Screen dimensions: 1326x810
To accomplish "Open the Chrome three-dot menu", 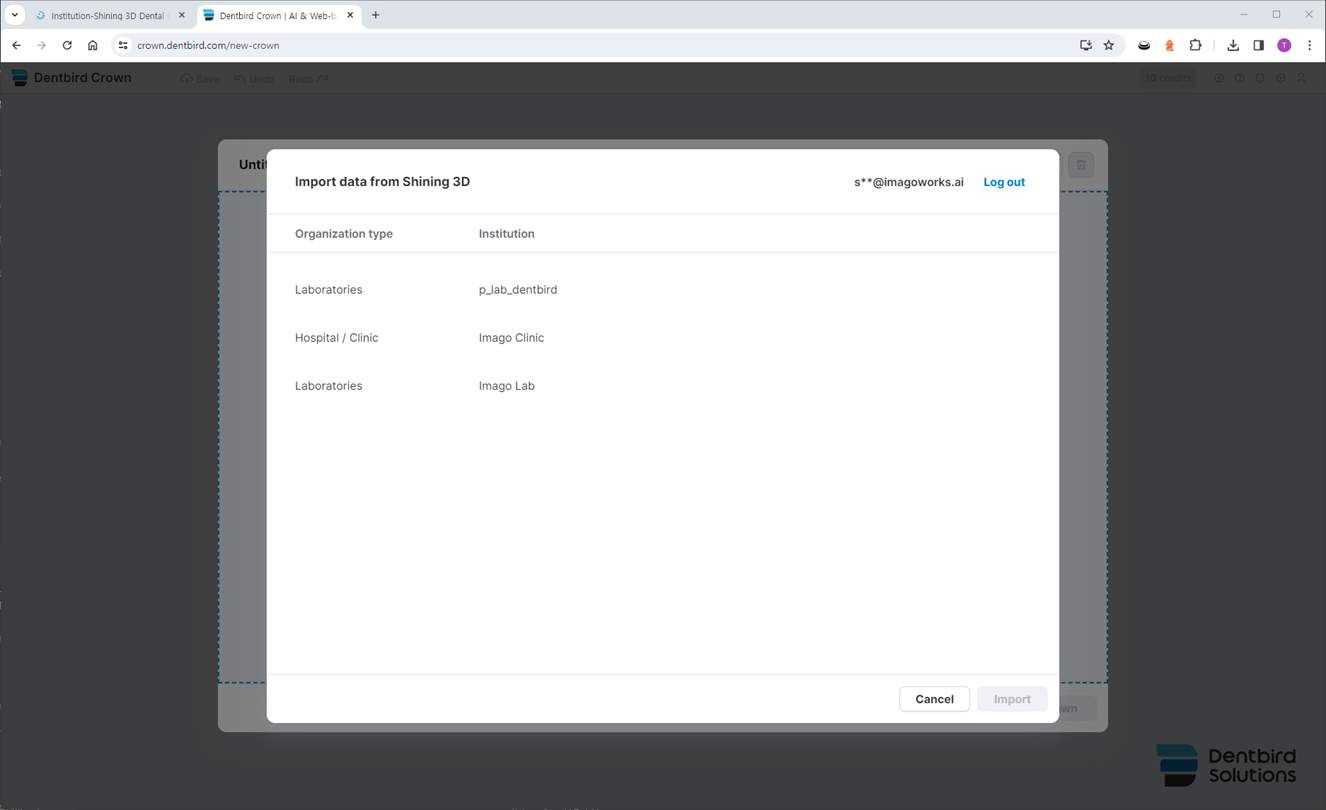I will [1309, 45].
